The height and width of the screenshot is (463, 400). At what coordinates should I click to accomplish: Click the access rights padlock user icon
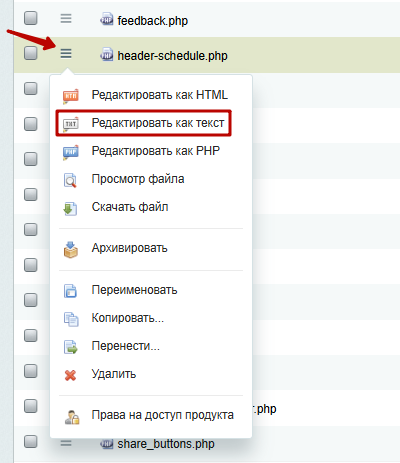click(x=72, y=417)
